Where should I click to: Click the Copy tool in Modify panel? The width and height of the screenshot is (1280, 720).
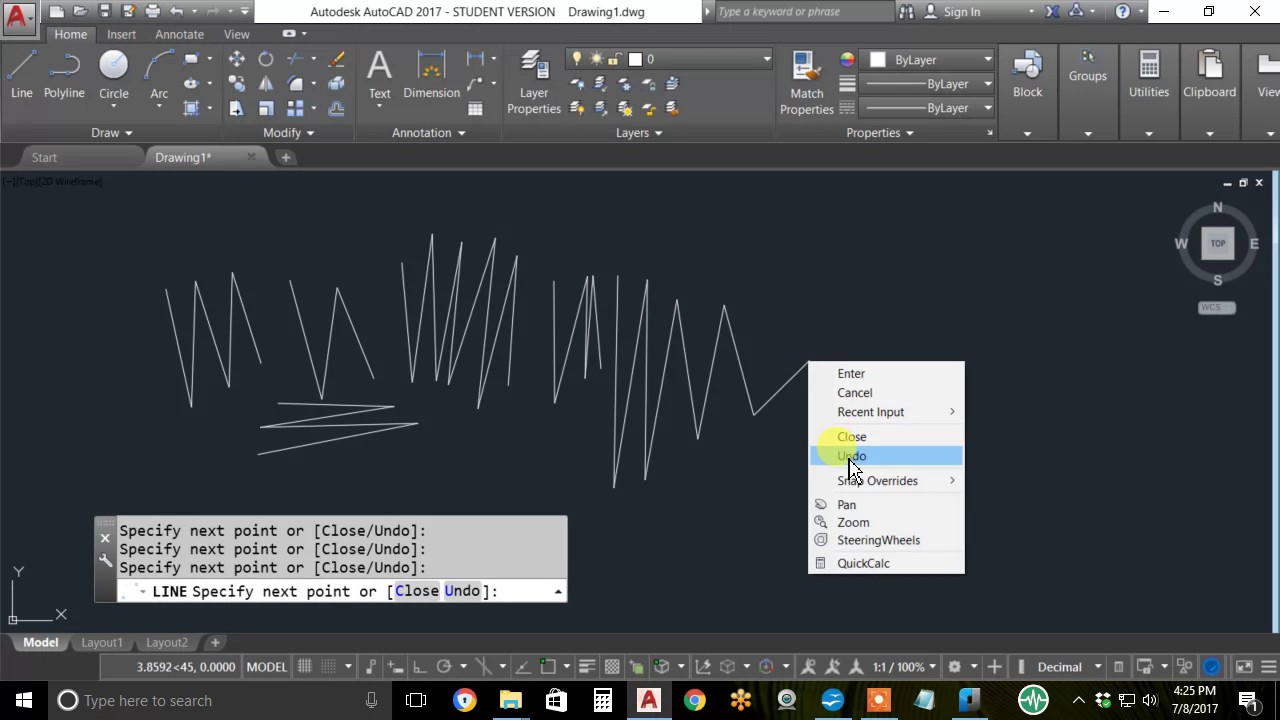click(236, 84)
